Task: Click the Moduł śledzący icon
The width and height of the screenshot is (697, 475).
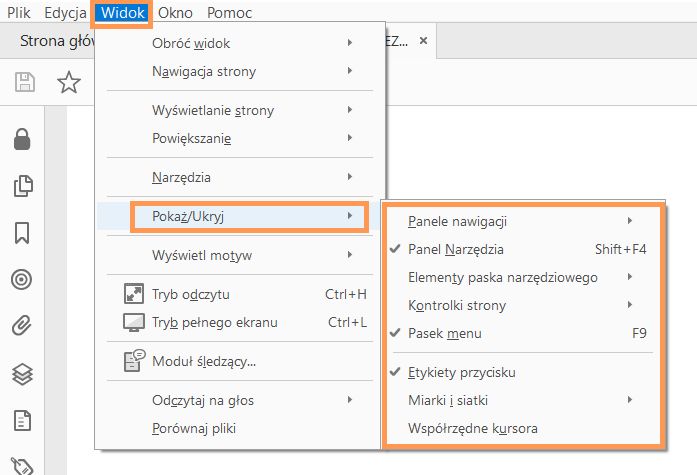Action: pos(134,360)
